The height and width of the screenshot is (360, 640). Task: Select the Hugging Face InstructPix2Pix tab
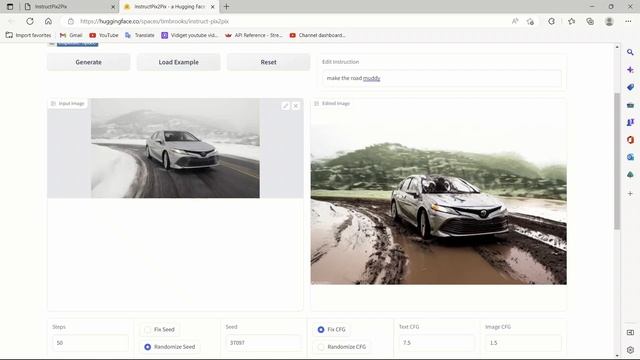click(x=169, y=7)
